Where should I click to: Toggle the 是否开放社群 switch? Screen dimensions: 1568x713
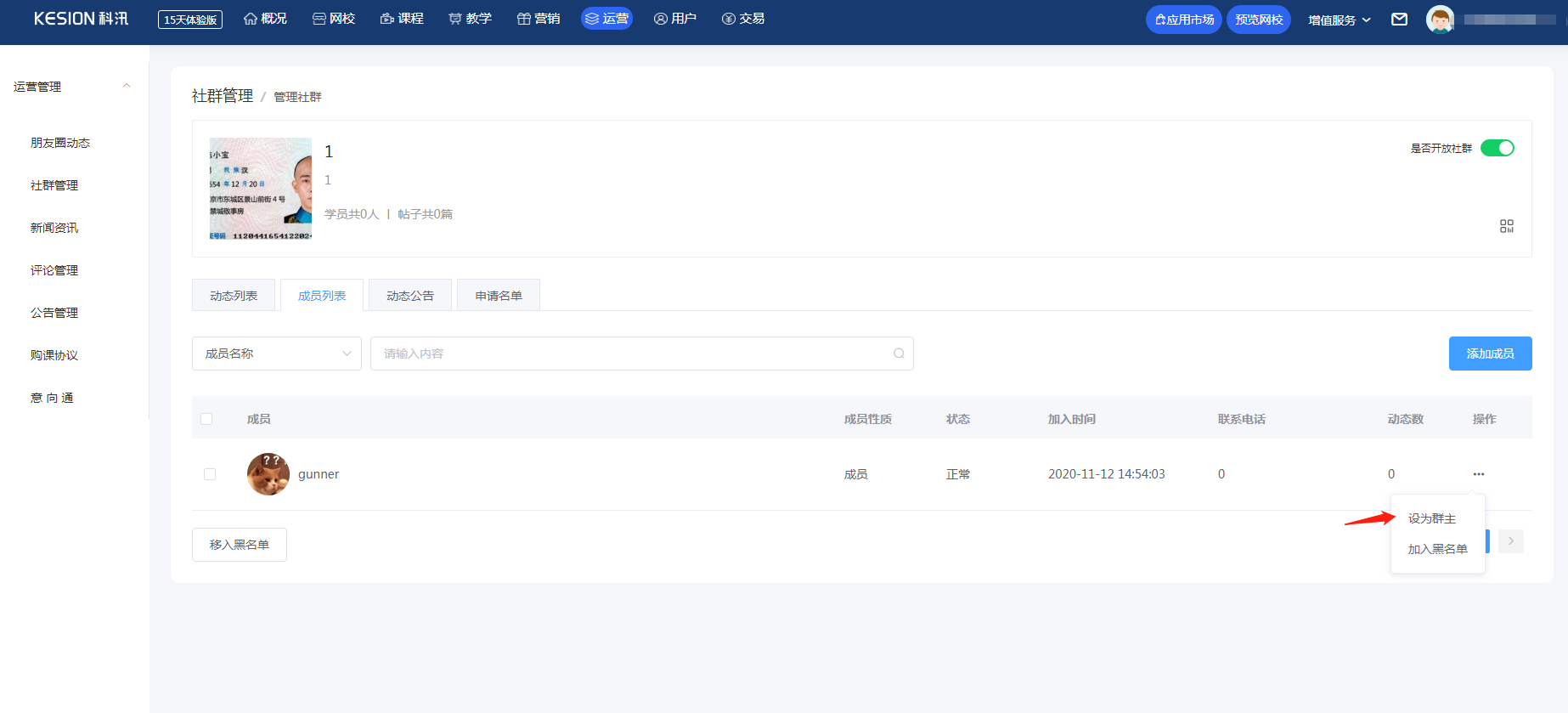1497,148
